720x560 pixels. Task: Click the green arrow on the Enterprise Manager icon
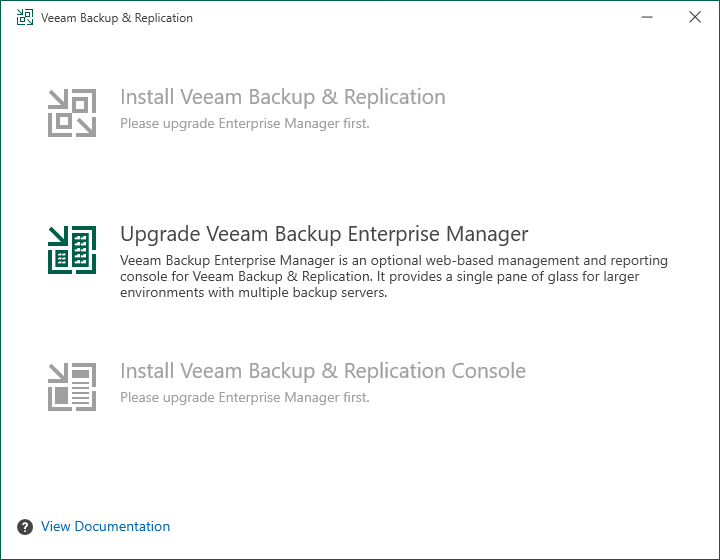click(x=58, y=236)
